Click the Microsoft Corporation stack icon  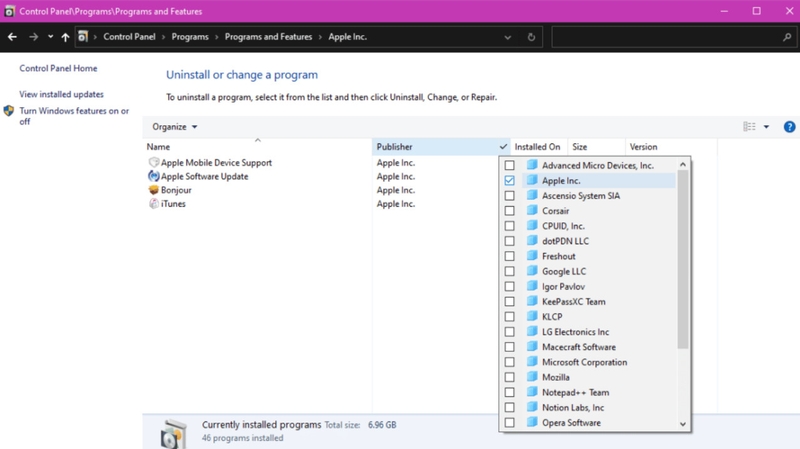[x=532, y=362]
